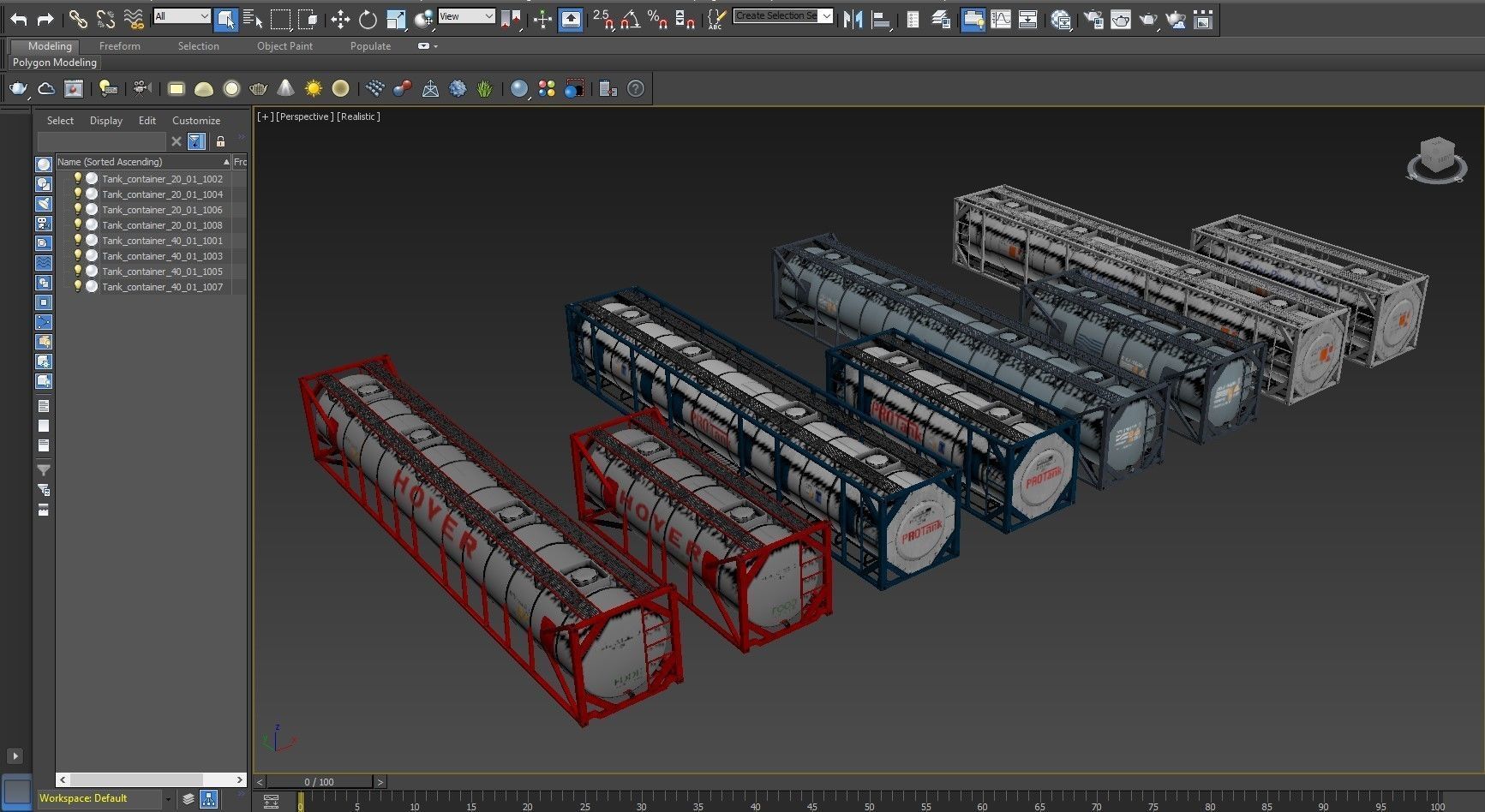Screen dimensions: 1485x812
Task: Open the Render Setup dialog
Action: (1093, 19)
